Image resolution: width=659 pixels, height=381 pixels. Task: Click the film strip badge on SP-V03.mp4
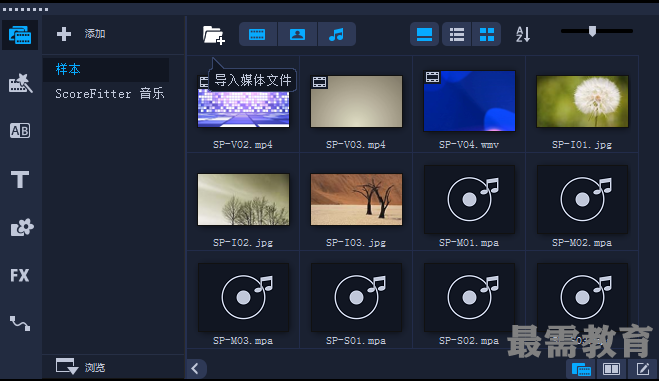coord(319,82)
